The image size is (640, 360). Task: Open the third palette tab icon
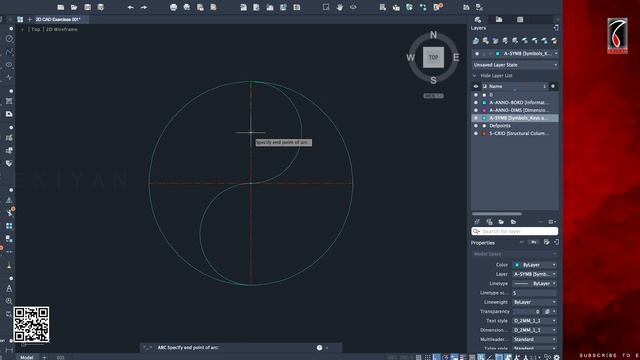pos(520,20)
